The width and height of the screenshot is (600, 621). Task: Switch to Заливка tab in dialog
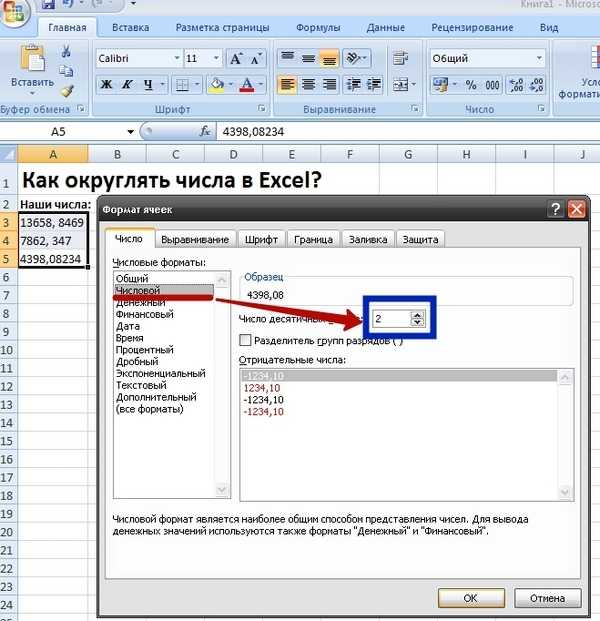[x=368, y=240]
